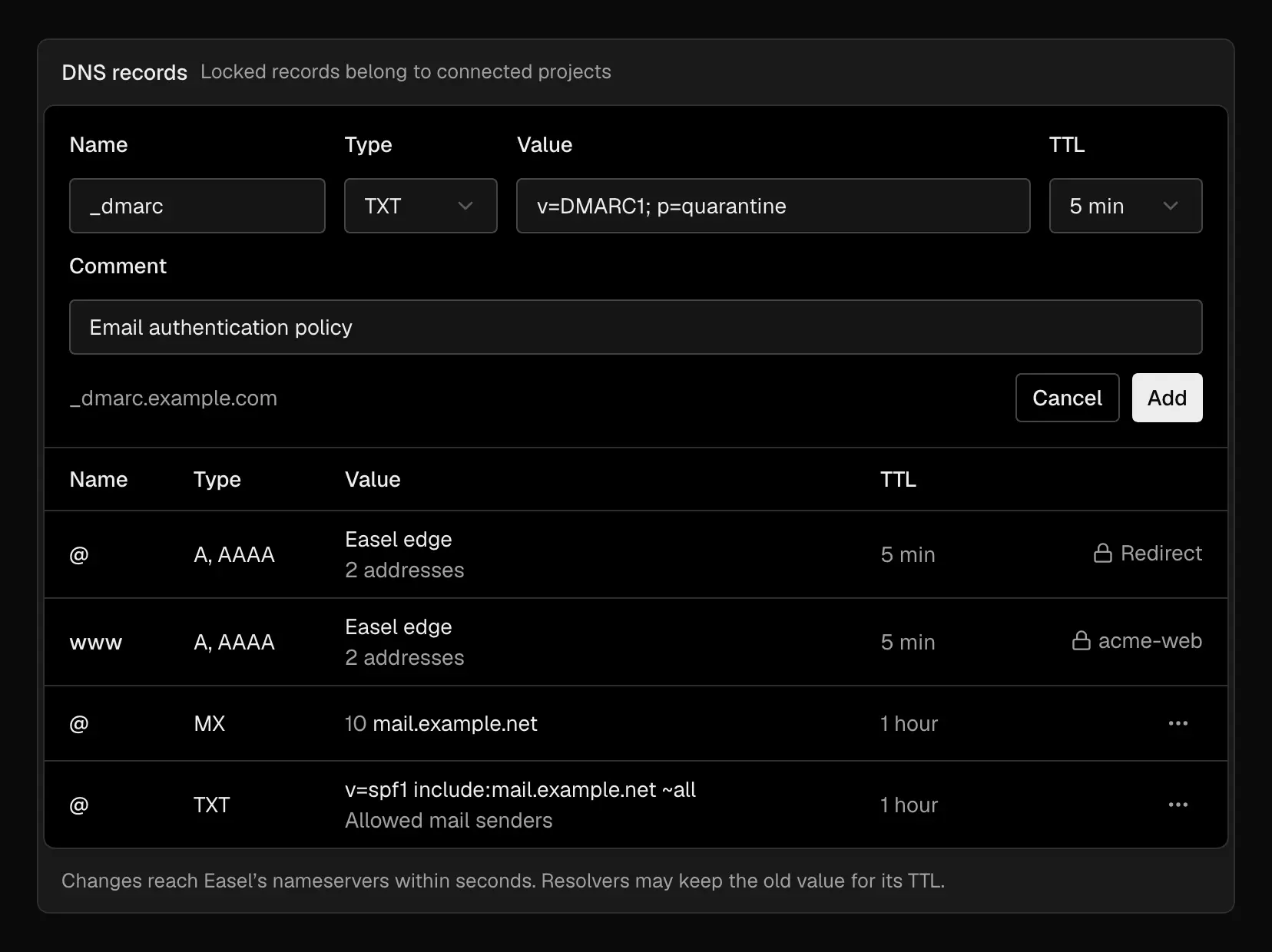Click the 1 hour TTL of the MX record
The height and width of the screenshot is (952, 1272).
coord(909,723)
